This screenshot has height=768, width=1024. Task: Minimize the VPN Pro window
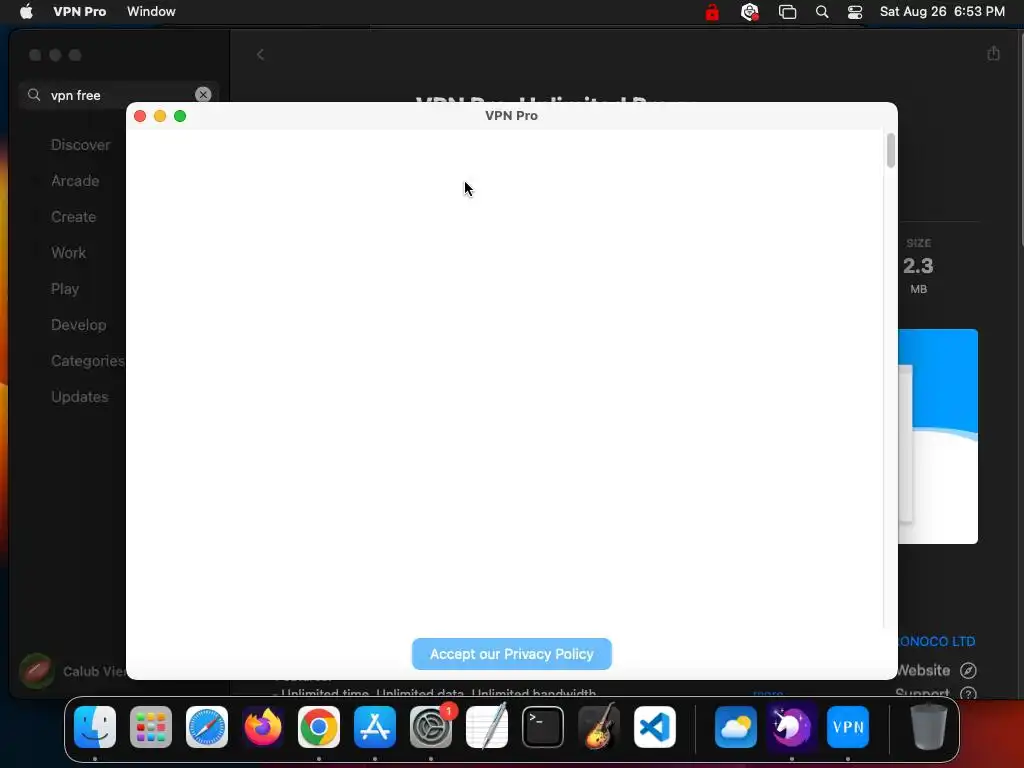(x=160, y=116)
